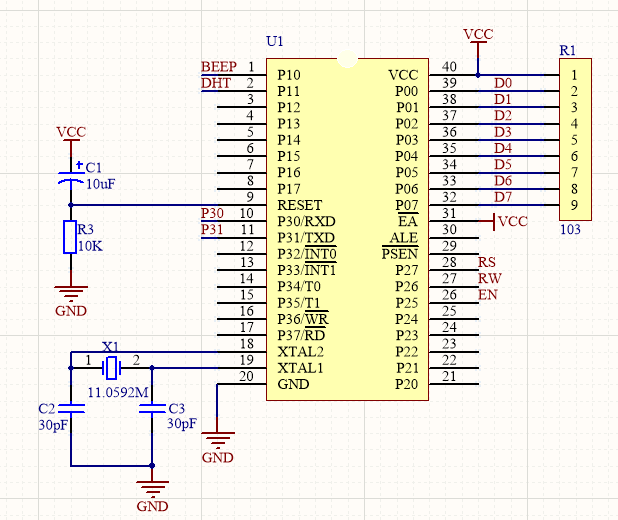Select the C3 designator text
Screen dimensions: 618x520
click(176, 408)
